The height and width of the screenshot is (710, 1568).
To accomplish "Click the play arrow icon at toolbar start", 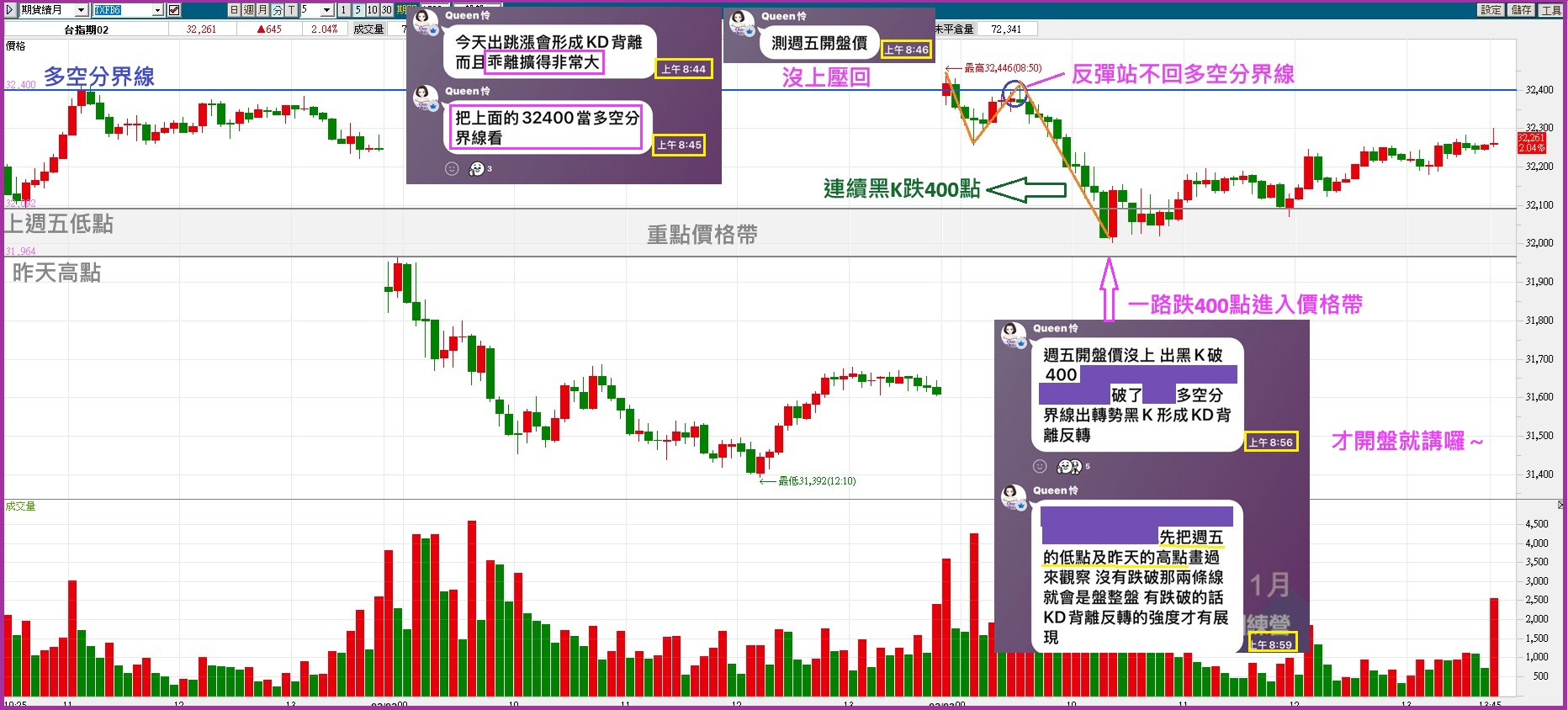I will click(10, 10).
